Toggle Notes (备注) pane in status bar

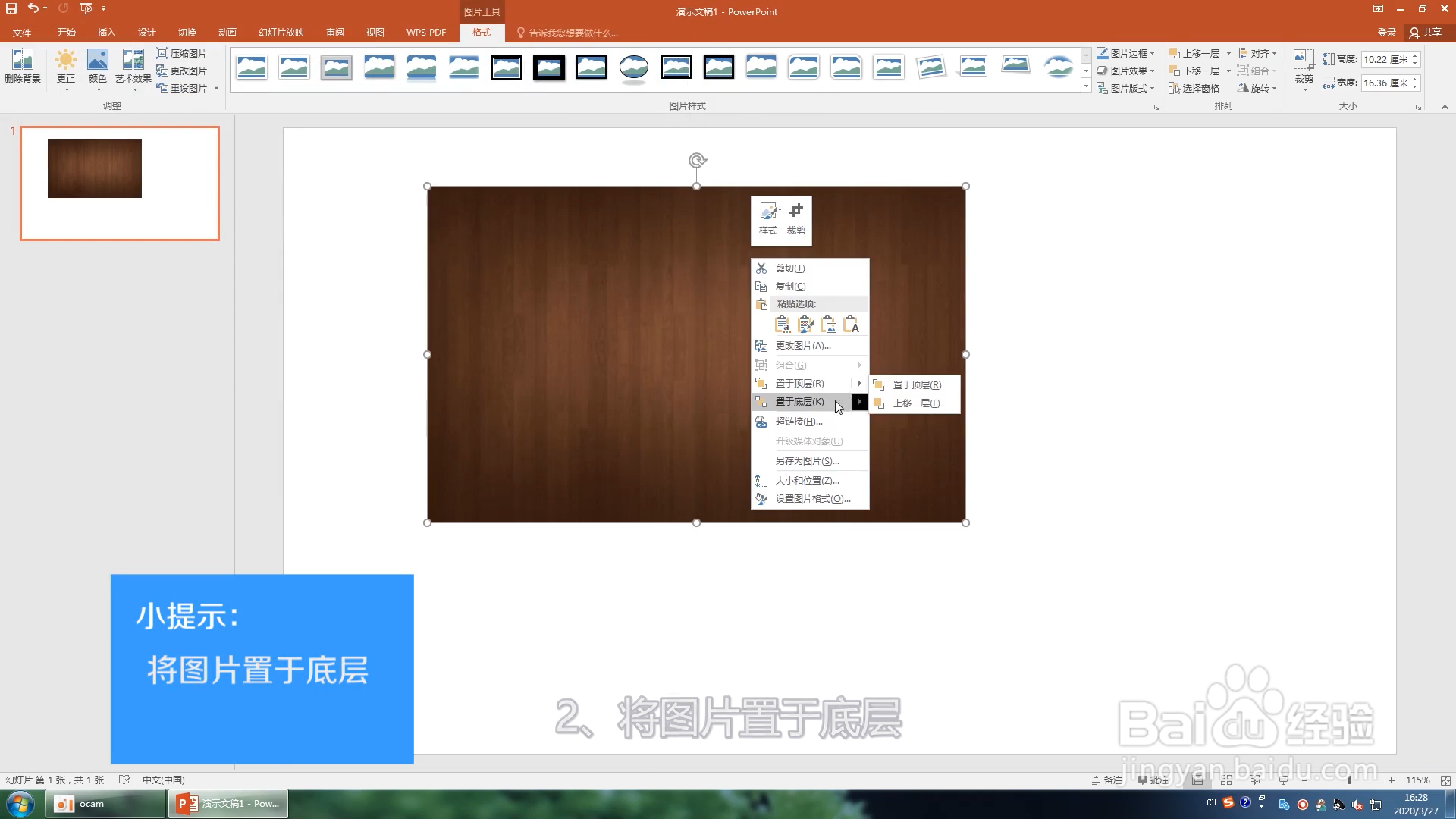click(x=1106, y=780)
